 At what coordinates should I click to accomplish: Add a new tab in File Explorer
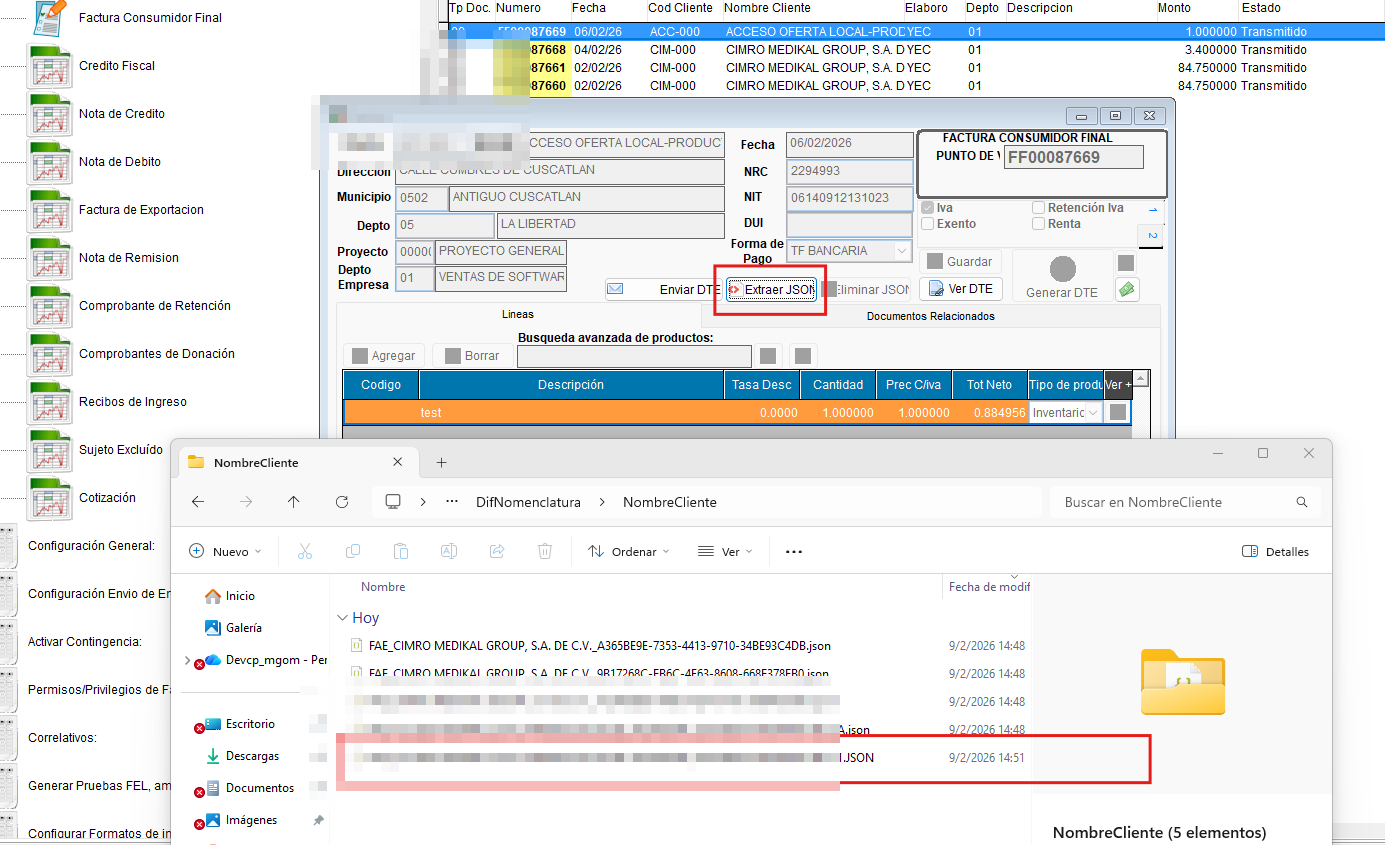(441, 463)
